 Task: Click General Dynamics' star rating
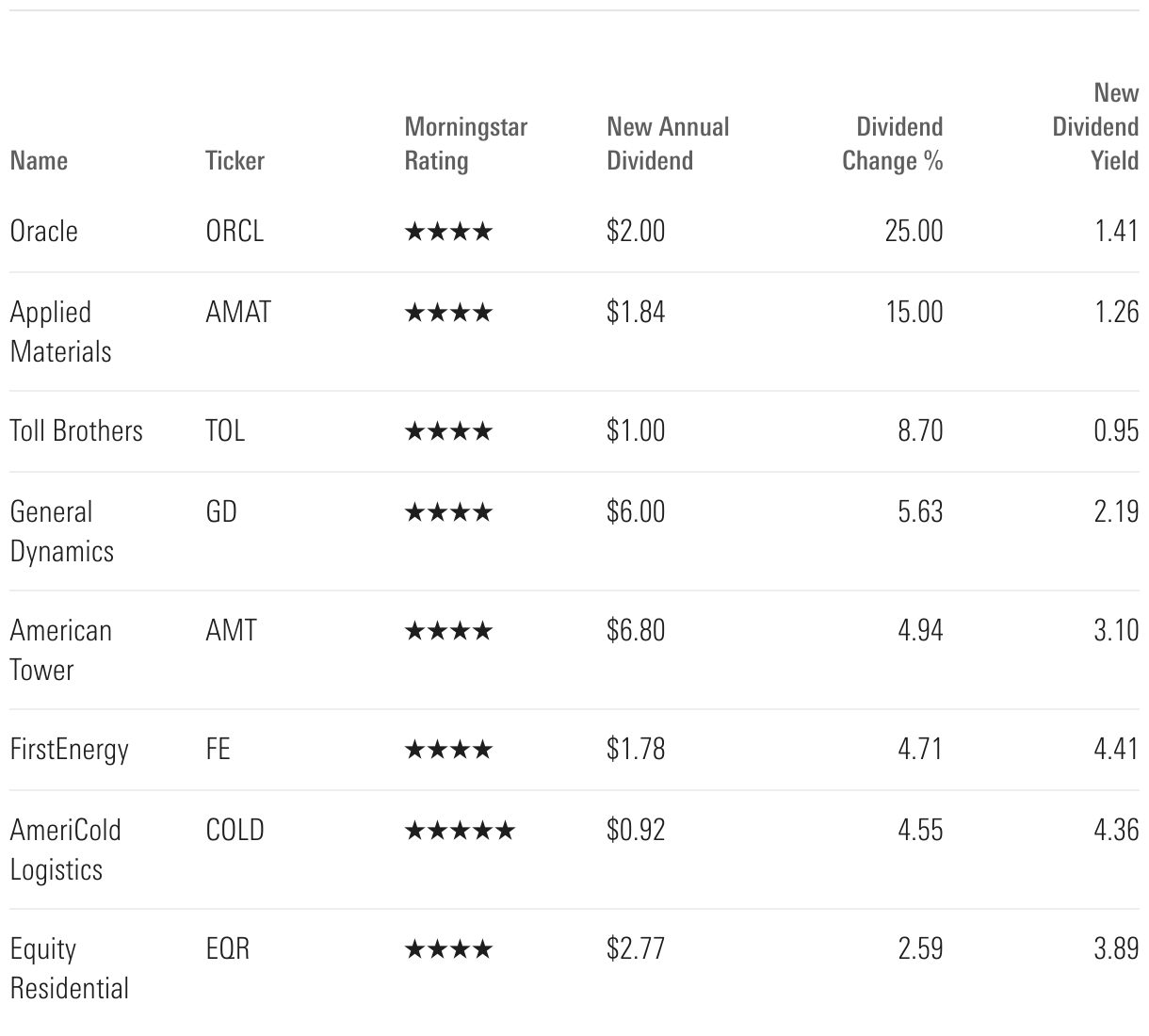448,512
